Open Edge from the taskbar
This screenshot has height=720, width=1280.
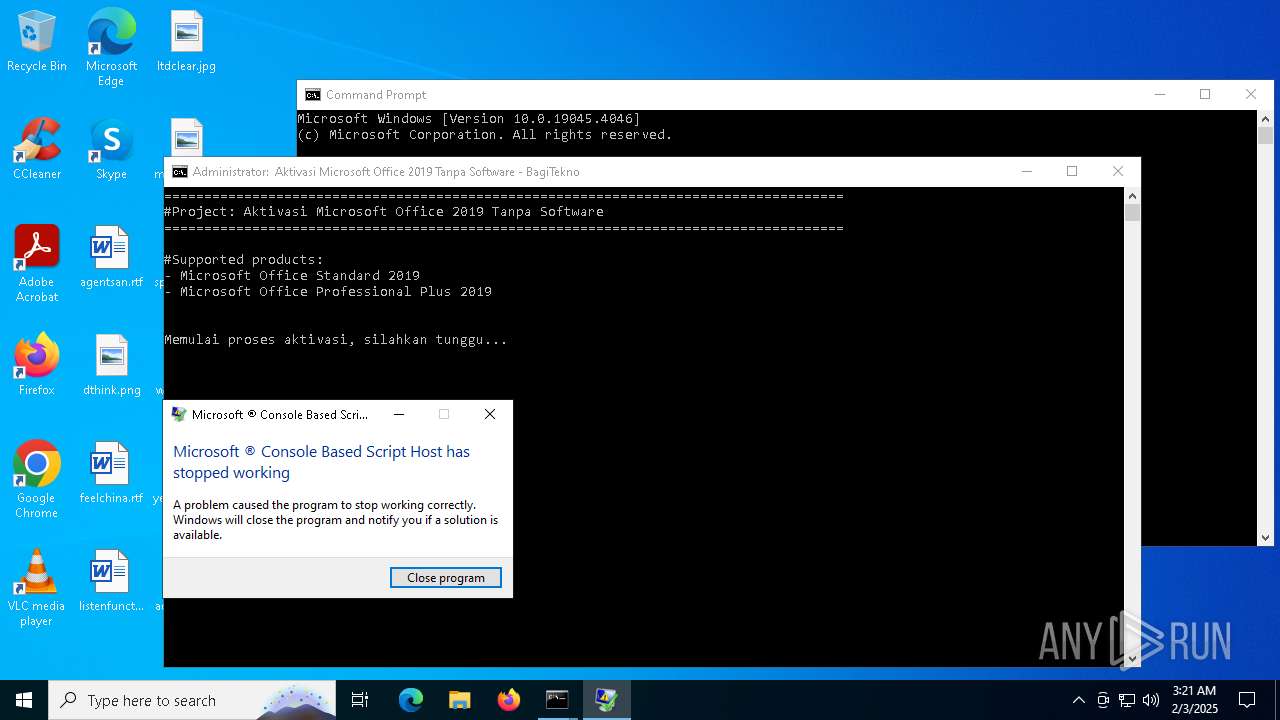click(x=411, y=700)
